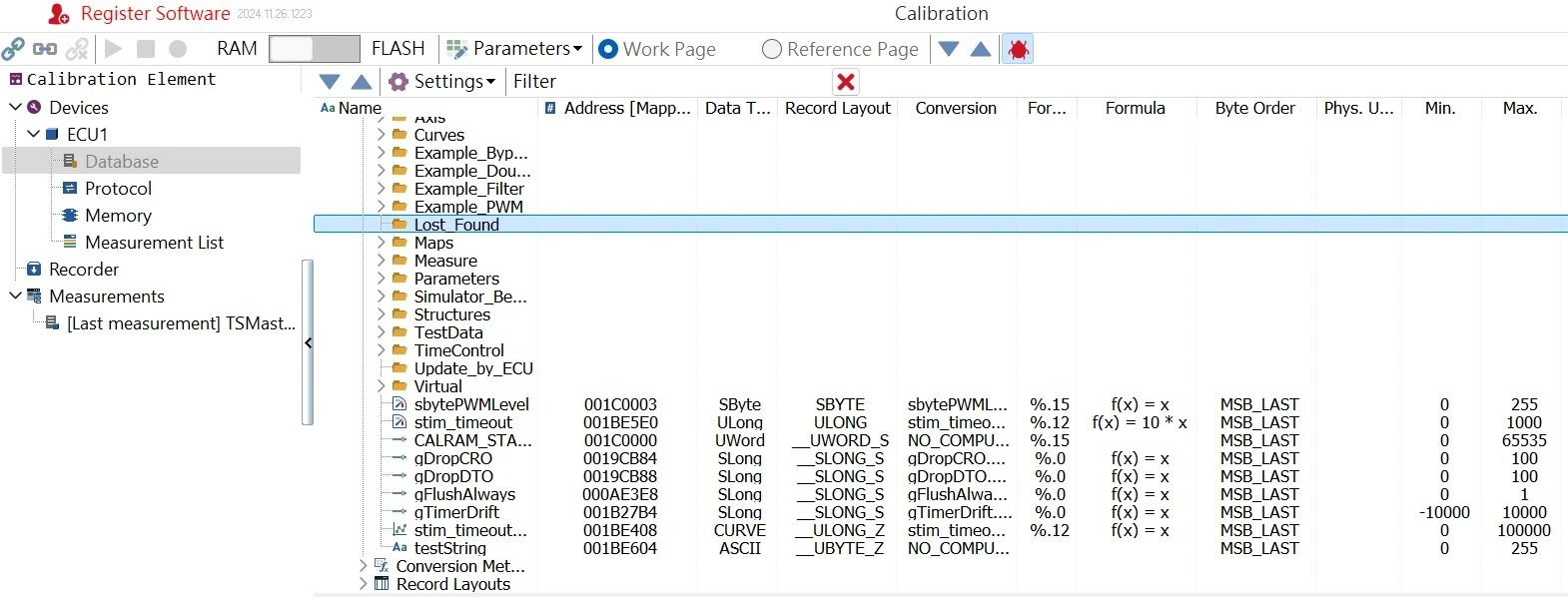The width and height of the screenshot is (1568, 597).
Task: Expand the Curves folder
Action: (x=381, y=135)
